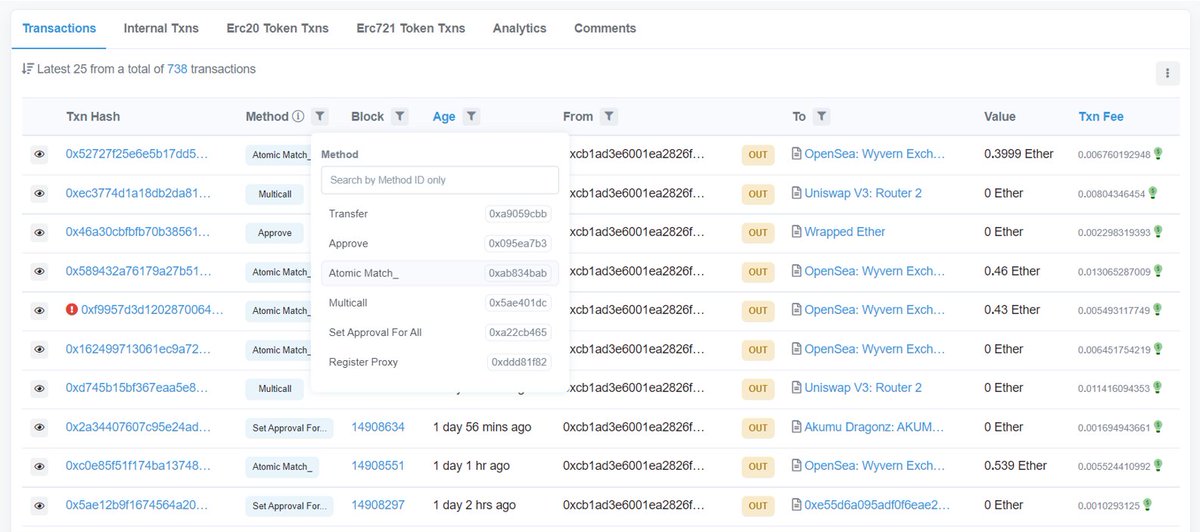The width and height of the screenshot is (1200, 532).
Task: Toggle eye preview for 0xec3774d1a18db2da81 row
Action: [x=39, y=194]
